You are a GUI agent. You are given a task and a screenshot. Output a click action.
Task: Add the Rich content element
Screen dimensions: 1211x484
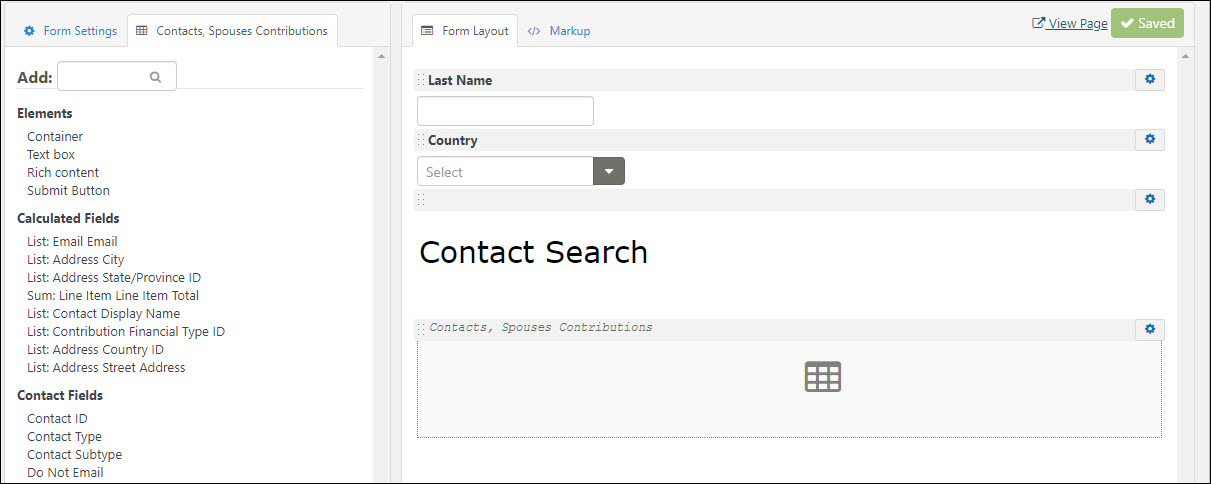[63, 172]
